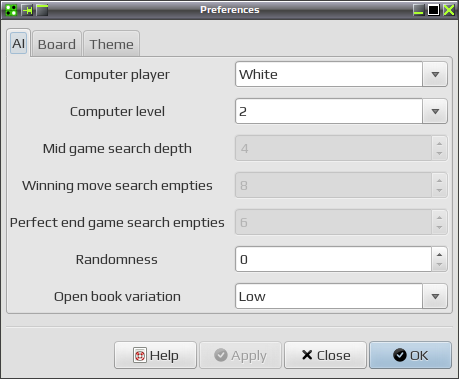Screen dimensions: 459x379
Task: Open Help with the lifebuoy button
Action: click(x=155, y=355)
